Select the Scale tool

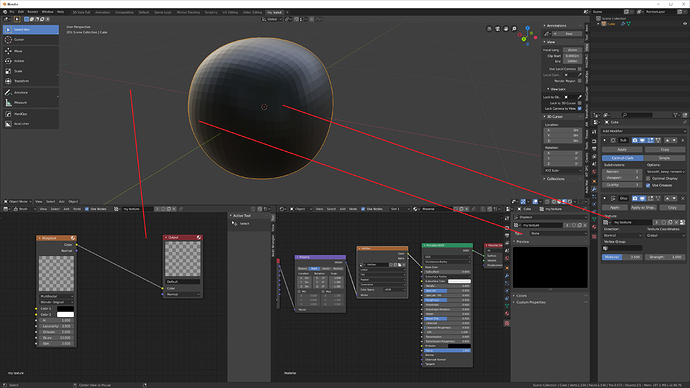point(31,71)
